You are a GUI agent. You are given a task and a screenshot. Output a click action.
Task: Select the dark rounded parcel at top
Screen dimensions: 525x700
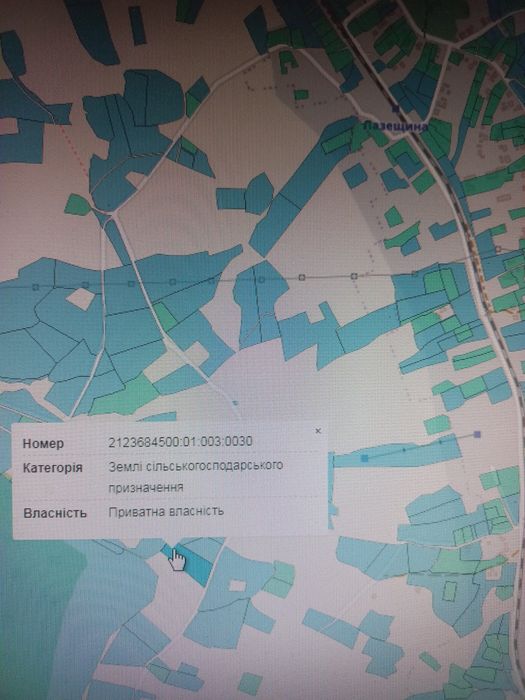click(x=153, y=98)
